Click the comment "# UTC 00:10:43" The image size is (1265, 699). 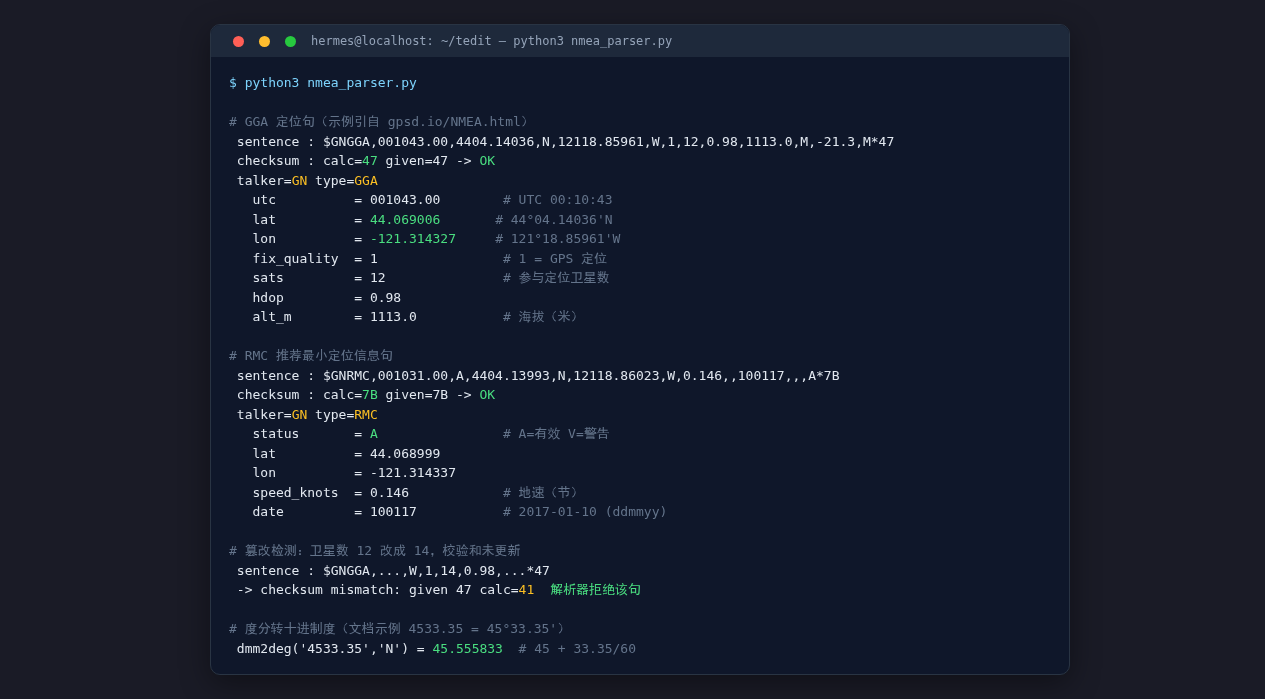click(557, 200)
